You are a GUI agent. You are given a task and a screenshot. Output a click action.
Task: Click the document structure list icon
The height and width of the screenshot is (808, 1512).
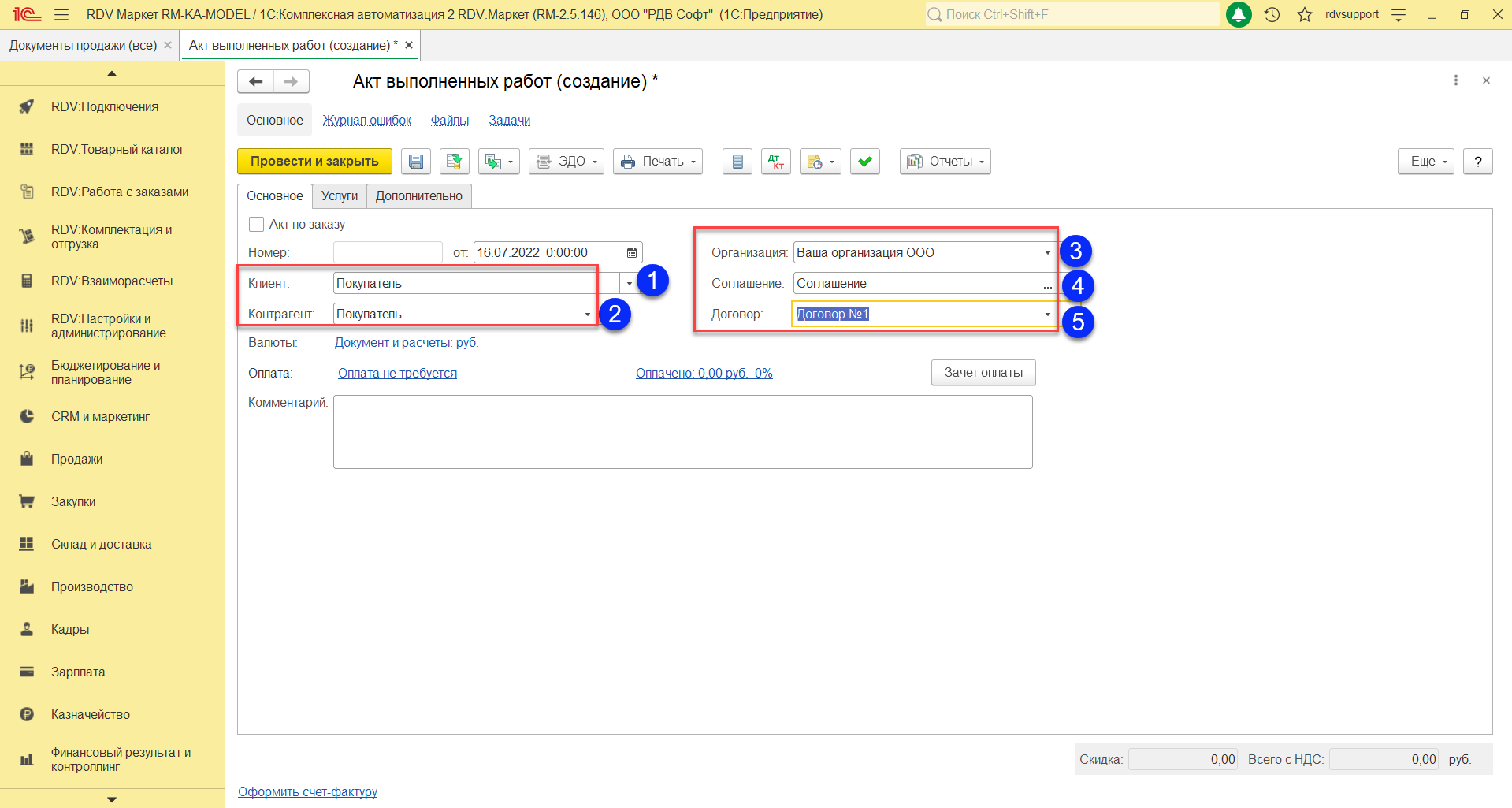pyautogui.click(x=737, y=162)
